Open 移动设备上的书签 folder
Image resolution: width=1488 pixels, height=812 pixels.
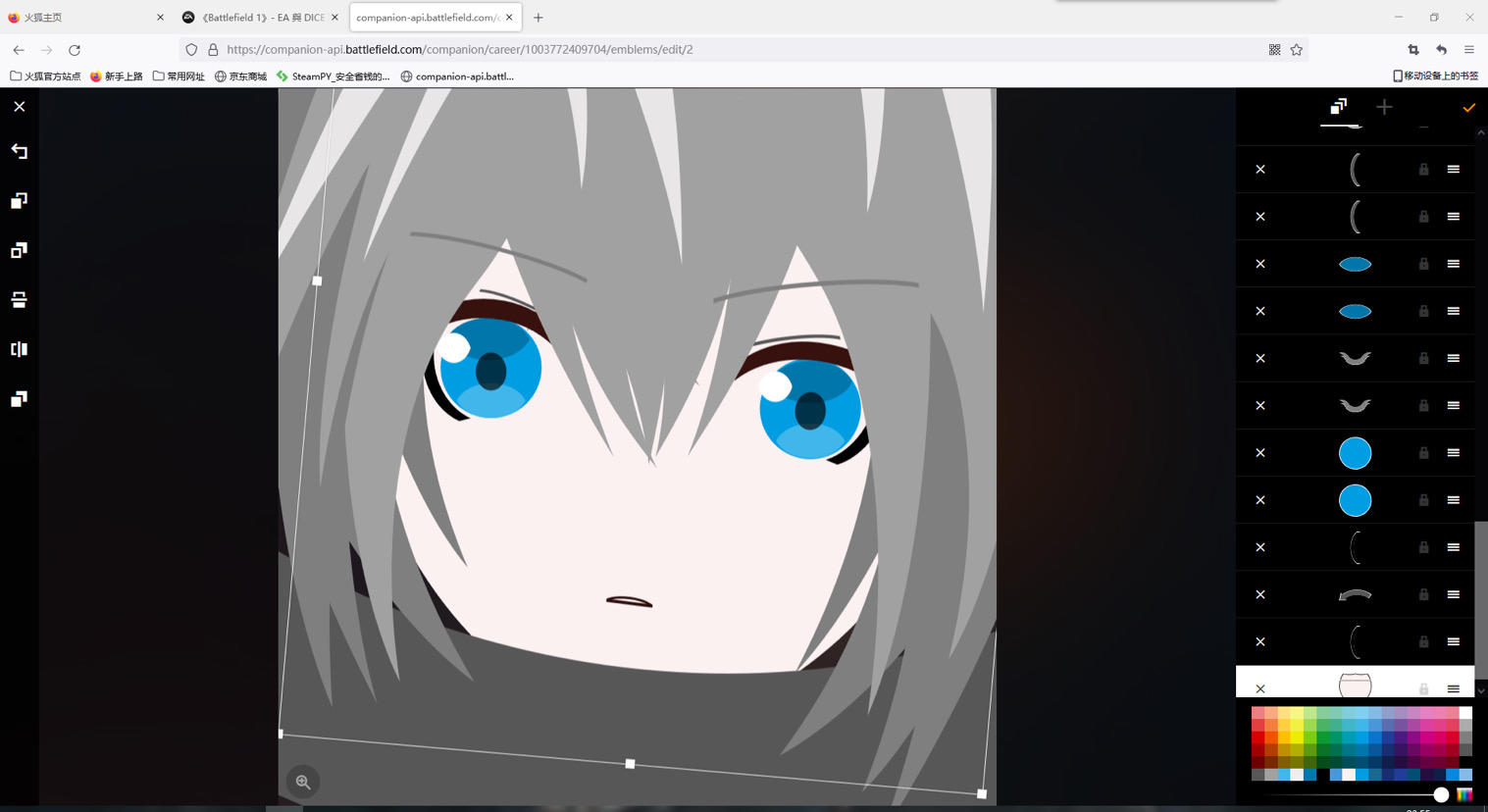(x=1435, y=76)
